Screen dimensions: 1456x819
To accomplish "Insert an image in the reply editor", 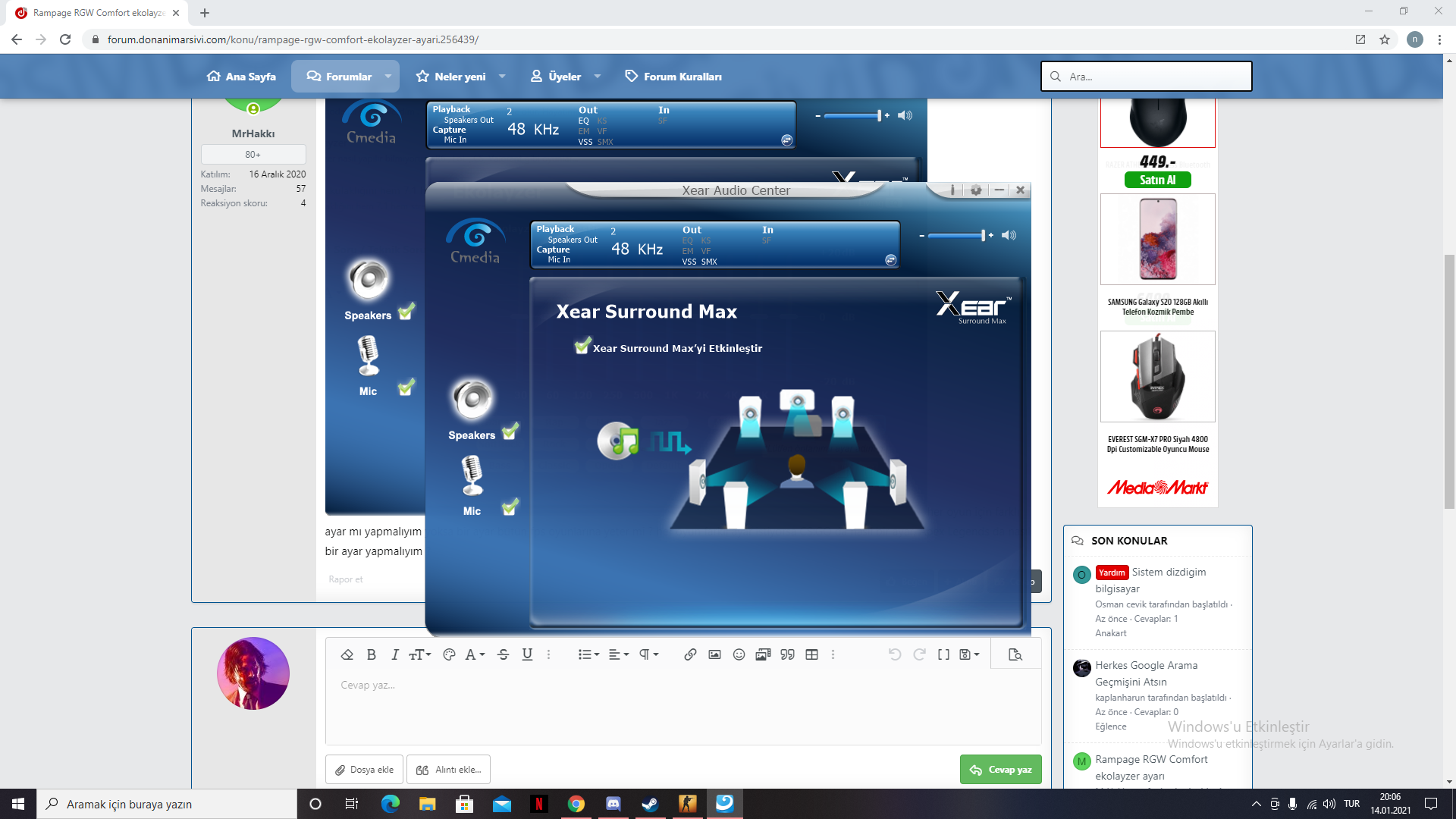I will point(714,654).
